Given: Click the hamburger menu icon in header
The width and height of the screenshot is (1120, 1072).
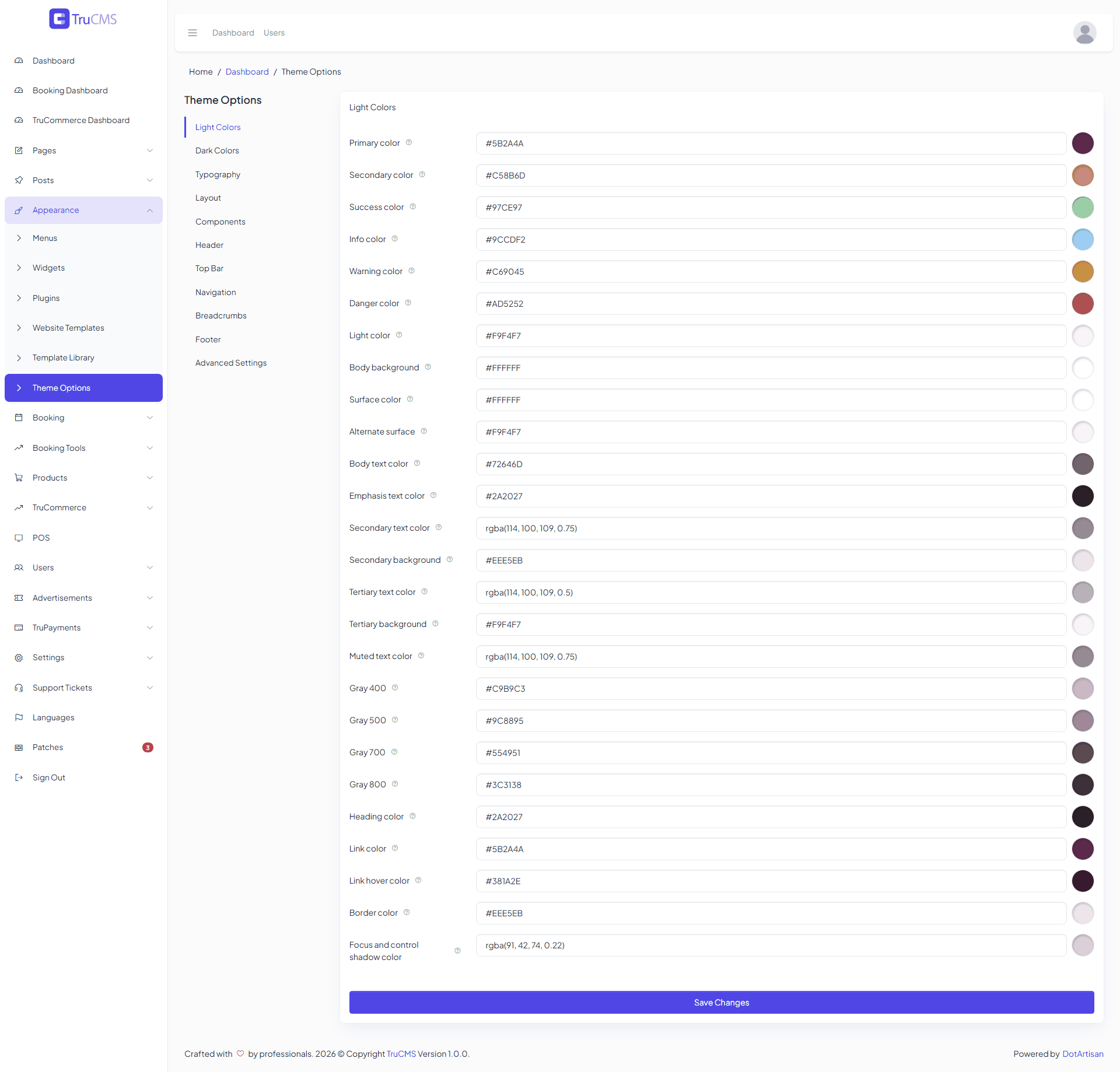Looking at the screenshot, I should tap(192, 33).
